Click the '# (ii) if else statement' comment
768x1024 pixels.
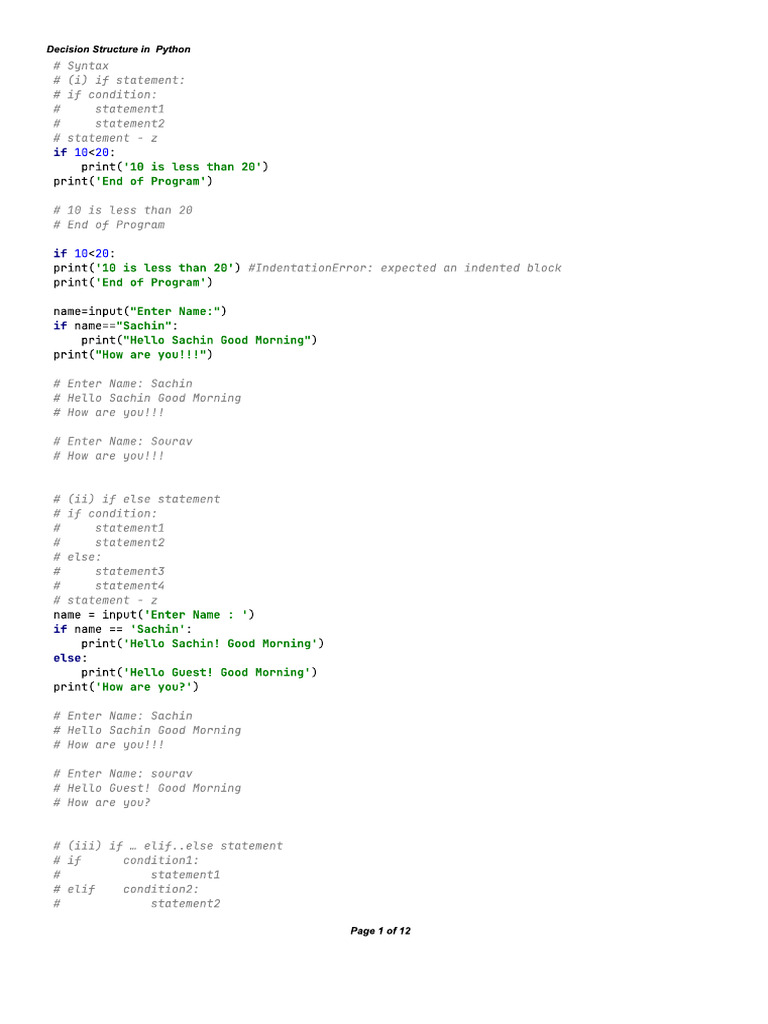click(x=136, y=499)
